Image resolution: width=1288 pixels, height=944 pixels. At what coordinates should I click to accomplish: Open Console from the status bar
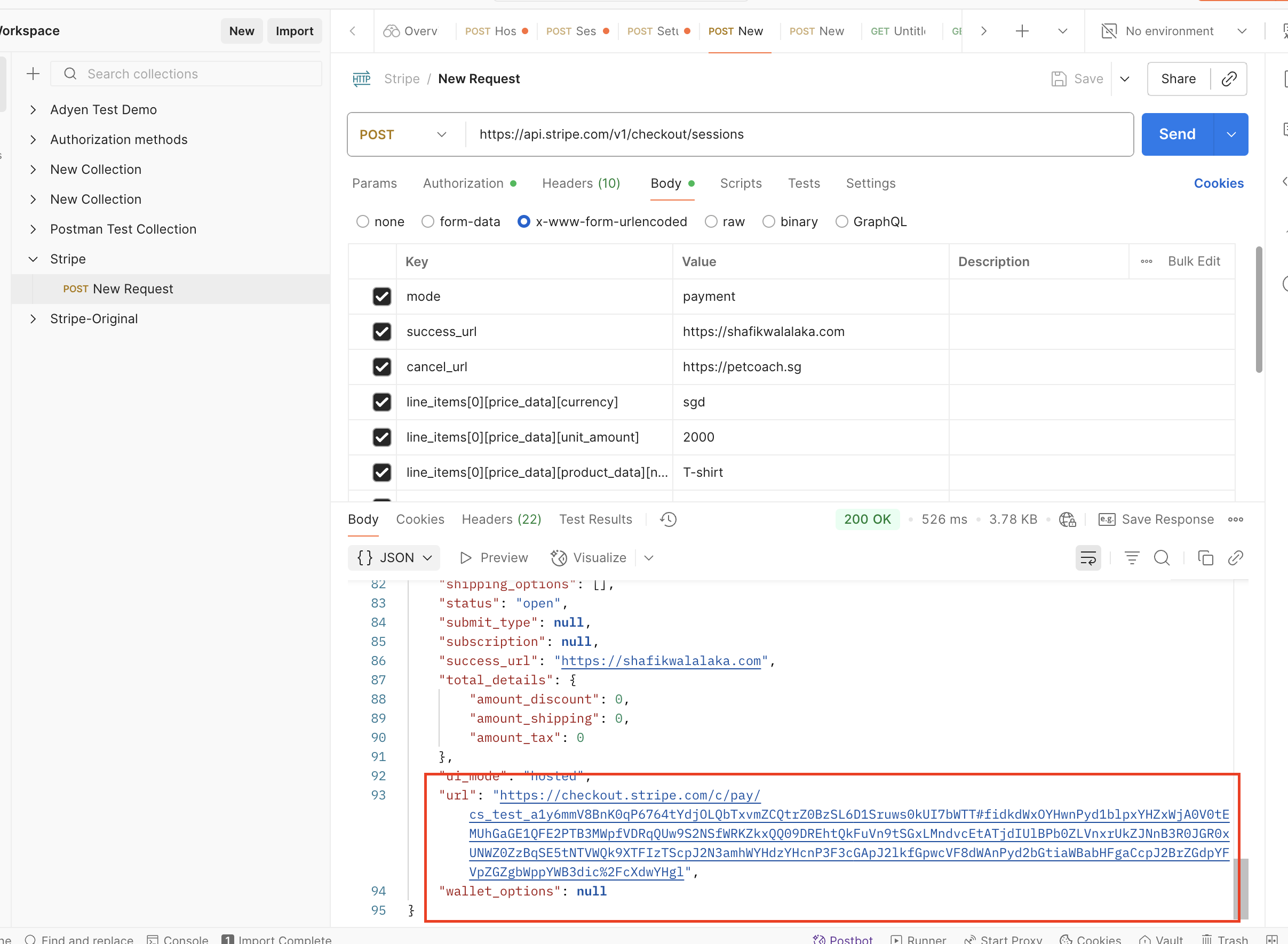tap(178, 939)
